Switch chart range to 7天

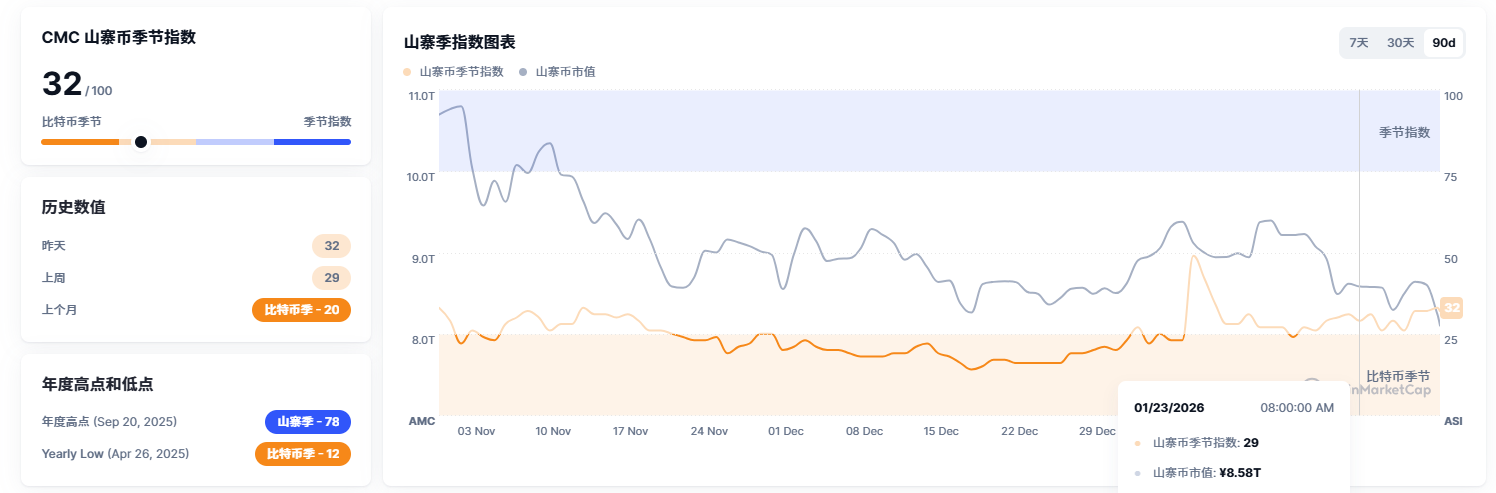(x=1358, y=43)
